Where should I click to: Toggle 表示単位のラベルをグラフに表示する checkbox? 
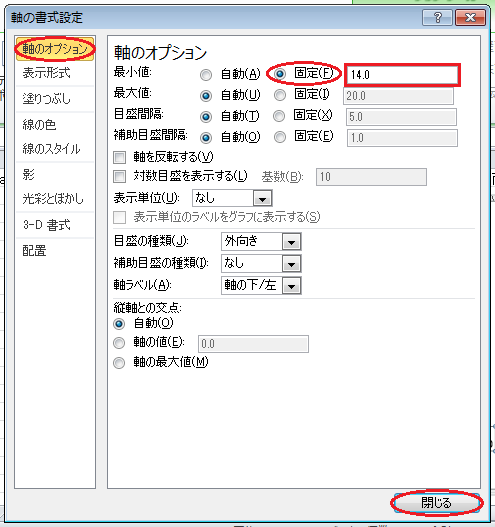pos(120,217)
